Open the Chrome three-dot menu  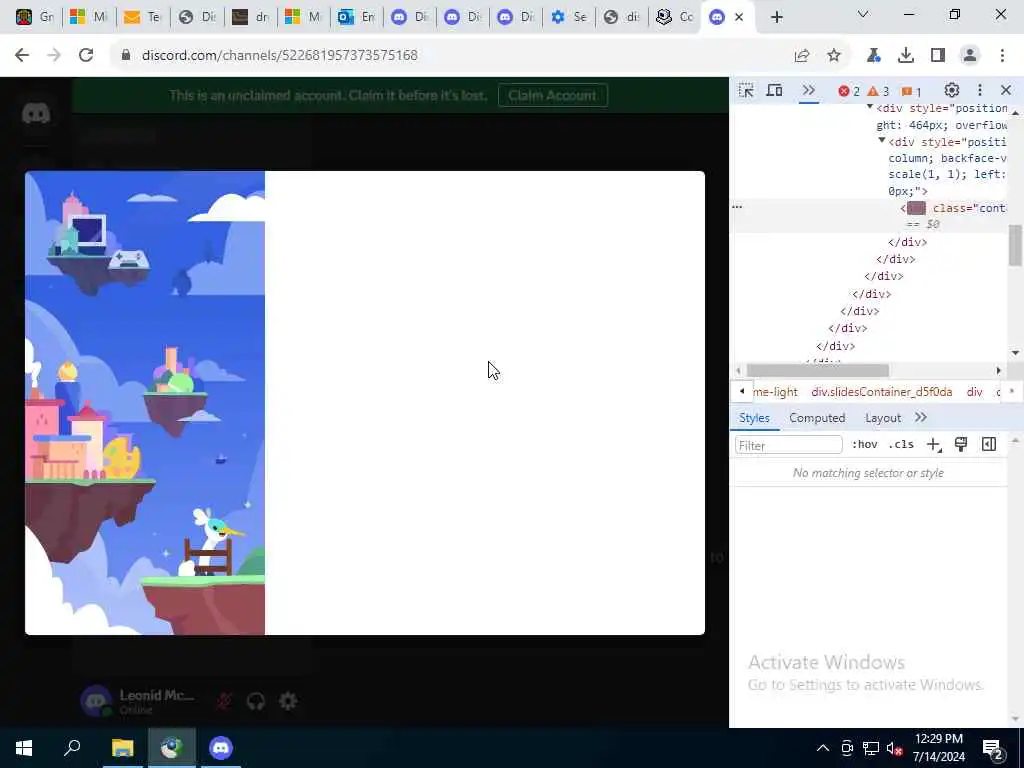tap(1002, 56)
